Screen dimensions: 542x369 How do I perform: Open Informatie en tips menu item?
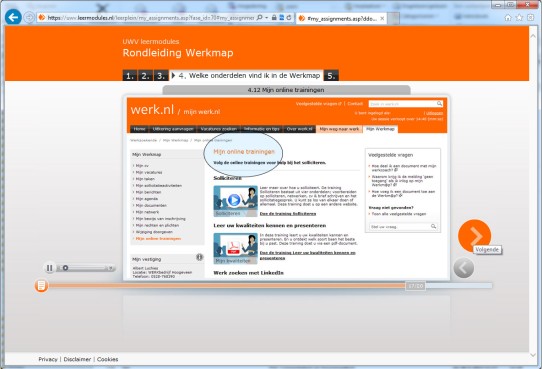(262, 129)
